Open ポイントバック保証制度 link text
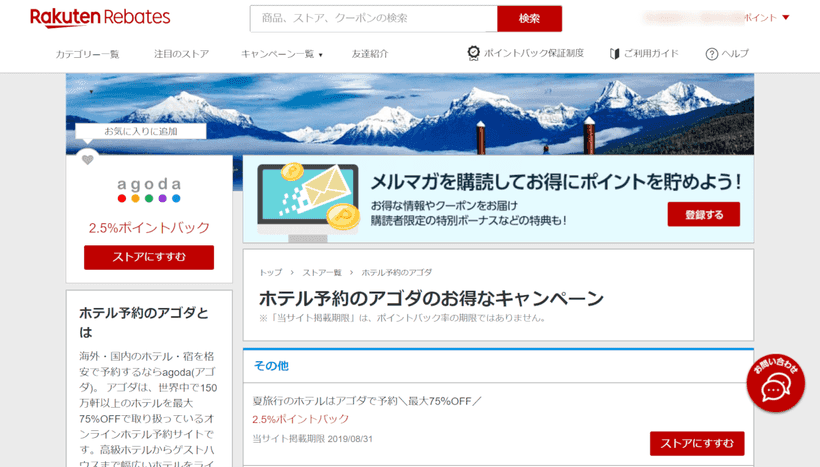Viewport: 820px width, 467px height. tap(533, 53)
